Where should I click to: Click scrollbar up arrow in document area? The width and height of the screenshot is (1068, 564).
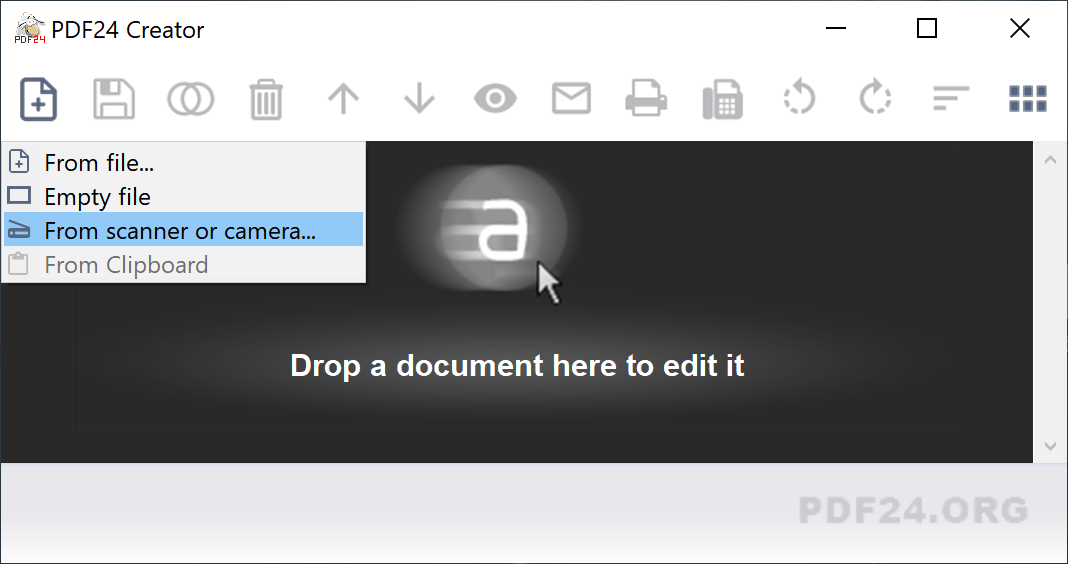point(1050,159)
